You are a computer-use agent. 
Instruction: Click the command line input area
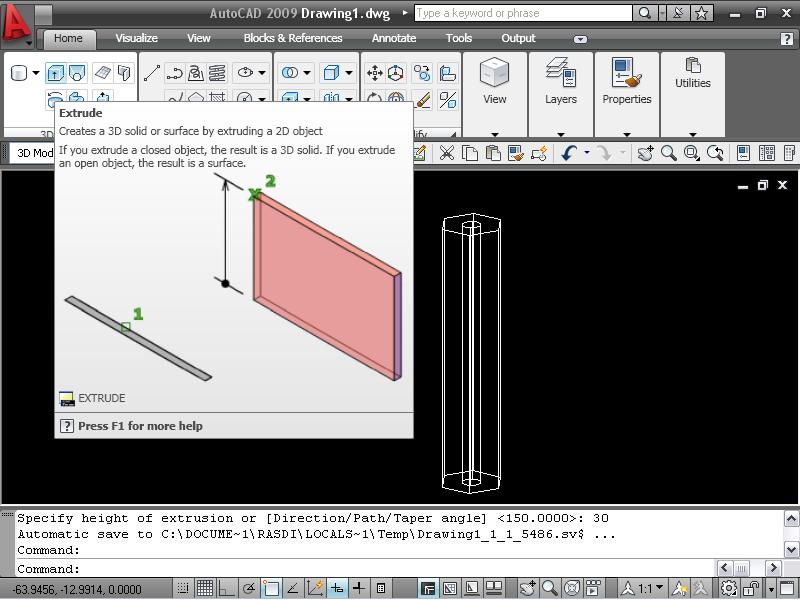tap(365, 569)
